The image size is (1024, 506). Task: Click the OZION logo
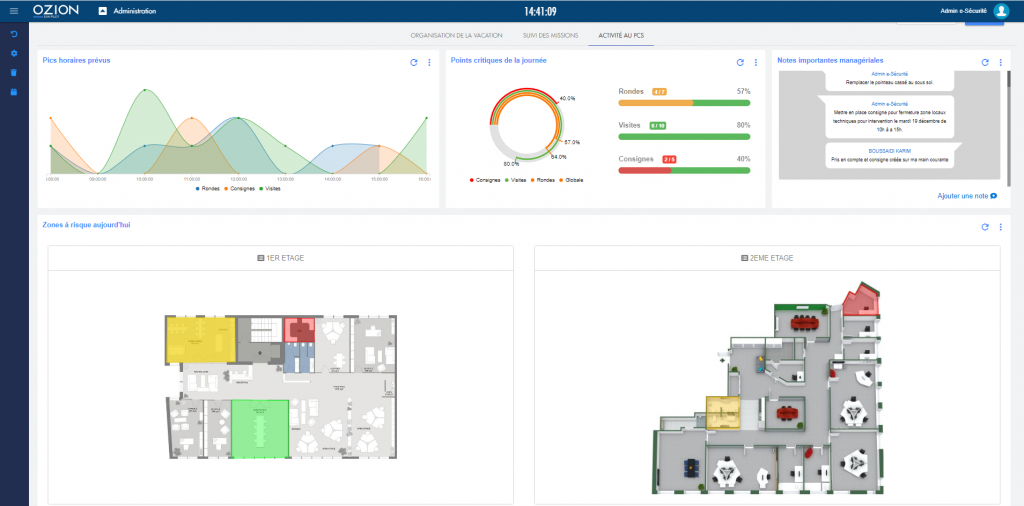(56, 11)
